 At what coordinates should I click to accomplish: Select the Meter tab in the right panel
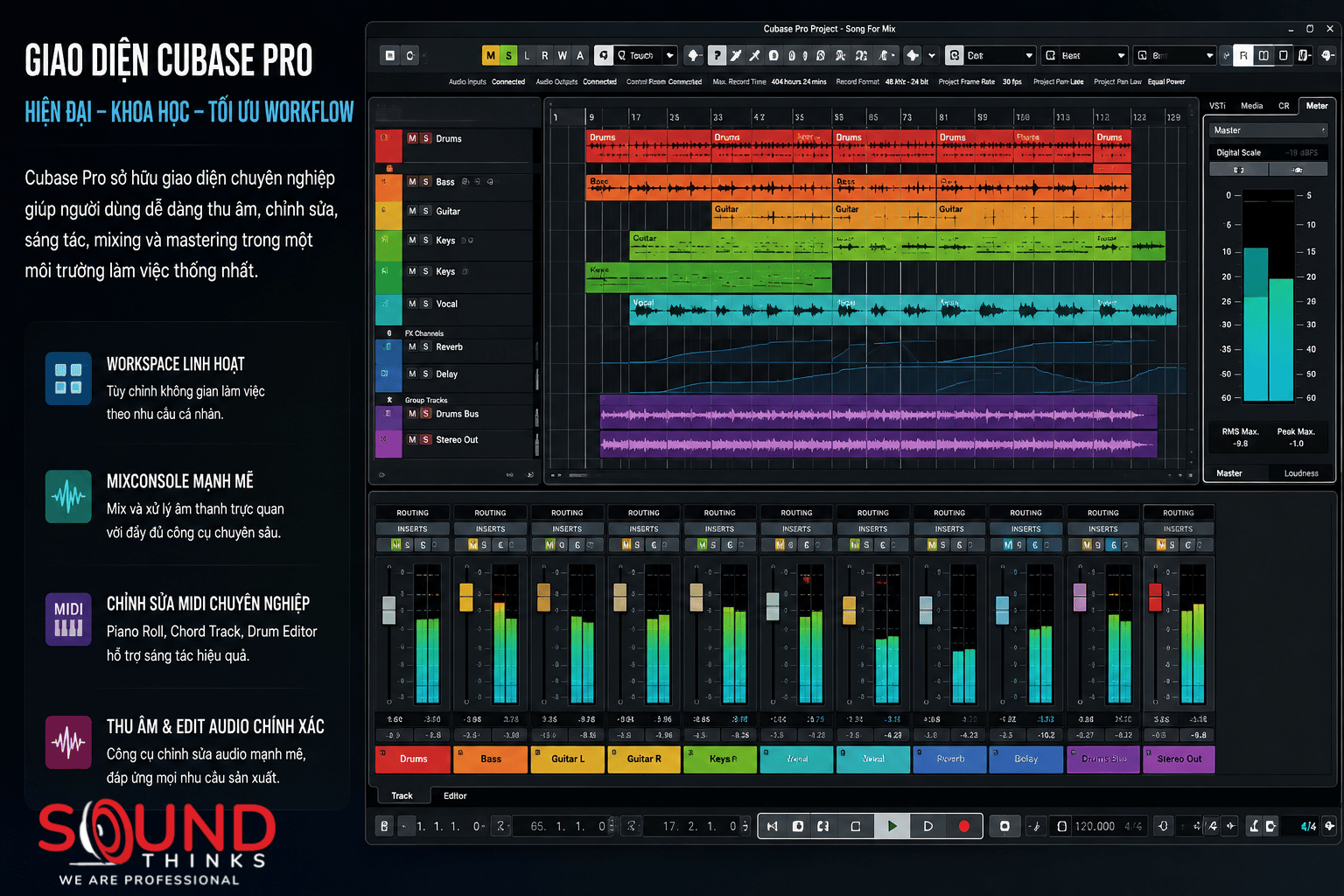(1317, 106)
